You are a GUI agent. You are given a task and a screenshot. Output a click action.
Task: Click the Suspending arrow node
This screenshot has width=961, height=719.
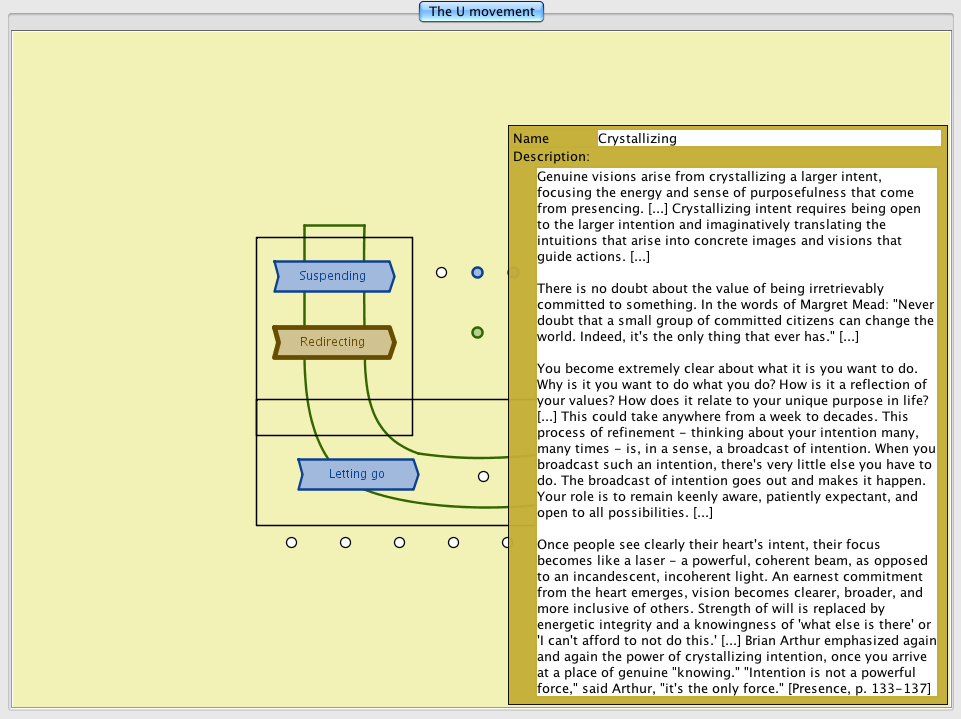(333, 276)
